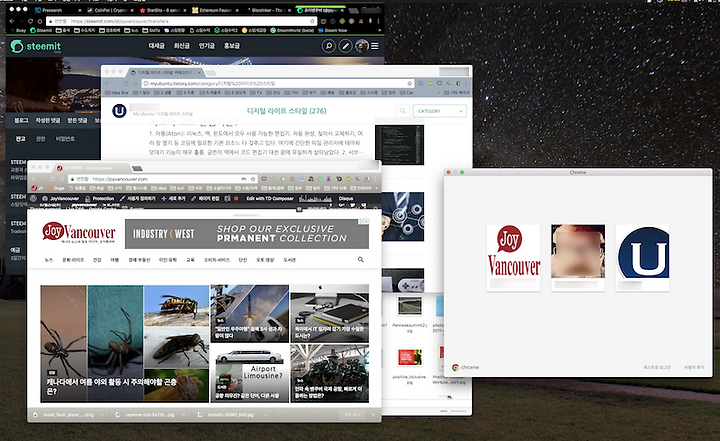Viewport: 720px width, 441px height.
Task: Expand bookmarks overflow chevron in JoyVancouver window
Action: coord(377,188)
